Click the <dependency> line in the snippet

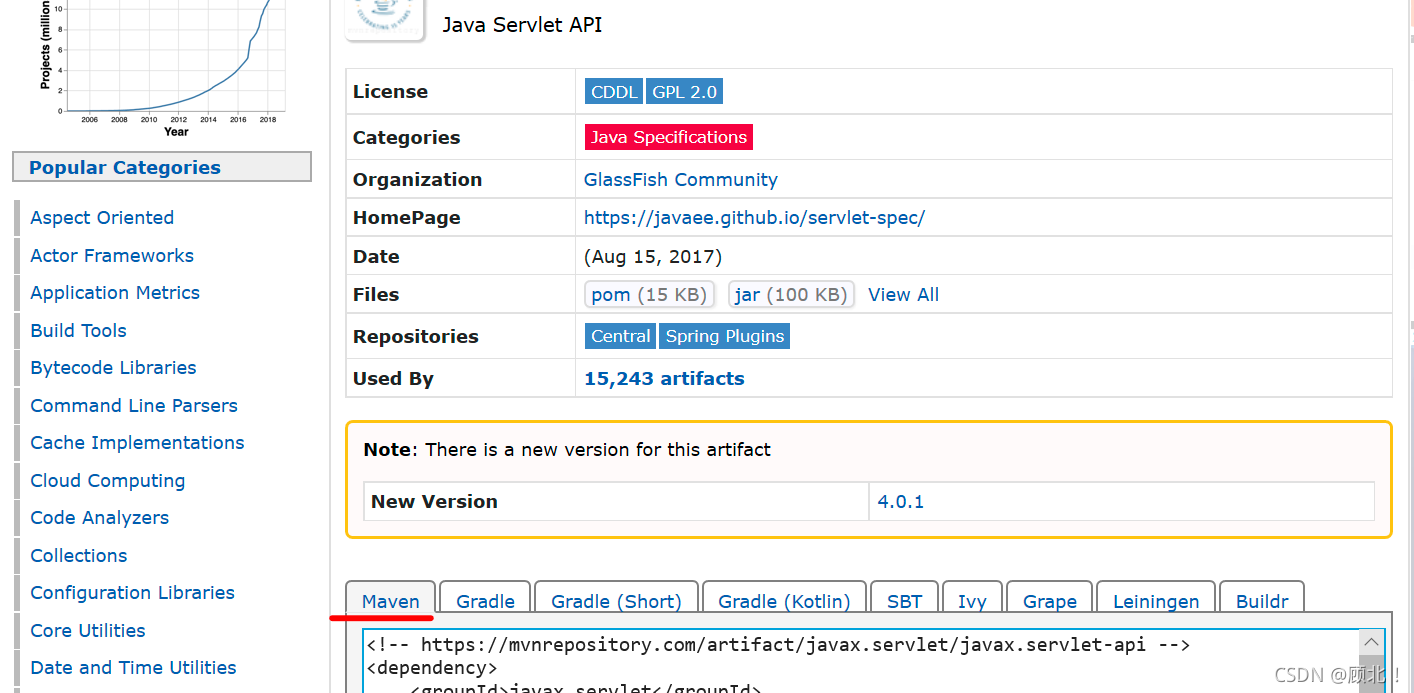(x=432, y=668)
